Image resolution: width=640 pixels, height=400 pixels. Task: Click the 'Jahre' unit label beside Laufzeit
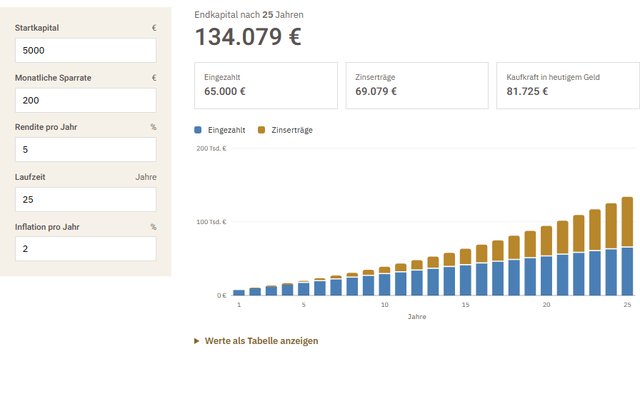[x=146, y=177]
